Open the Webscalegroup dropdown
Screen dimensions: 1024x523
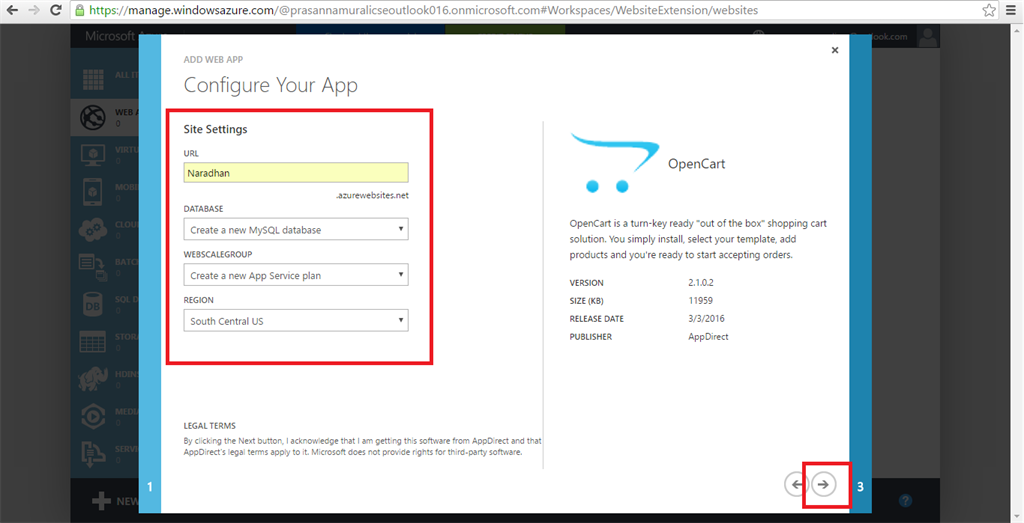coord(296,276)
